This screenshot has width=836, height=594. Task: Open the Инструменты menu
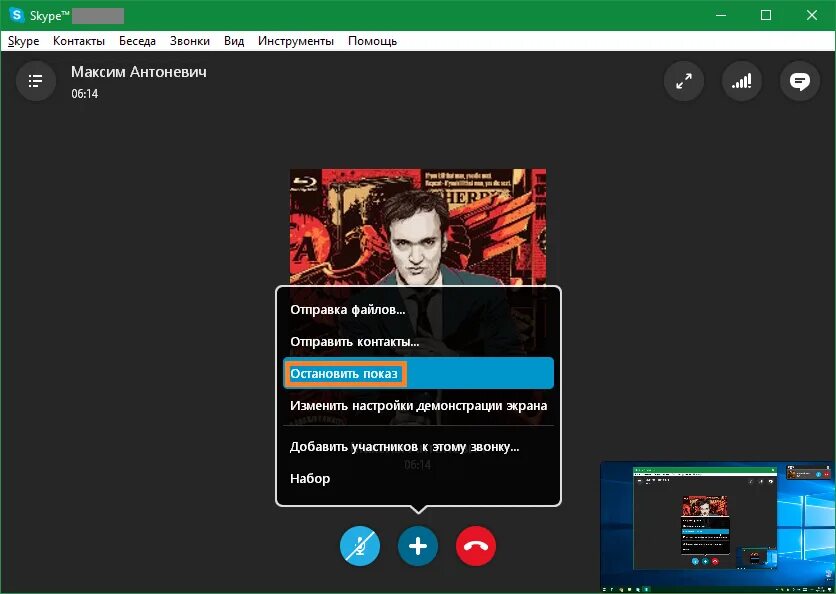coord(296,41)
